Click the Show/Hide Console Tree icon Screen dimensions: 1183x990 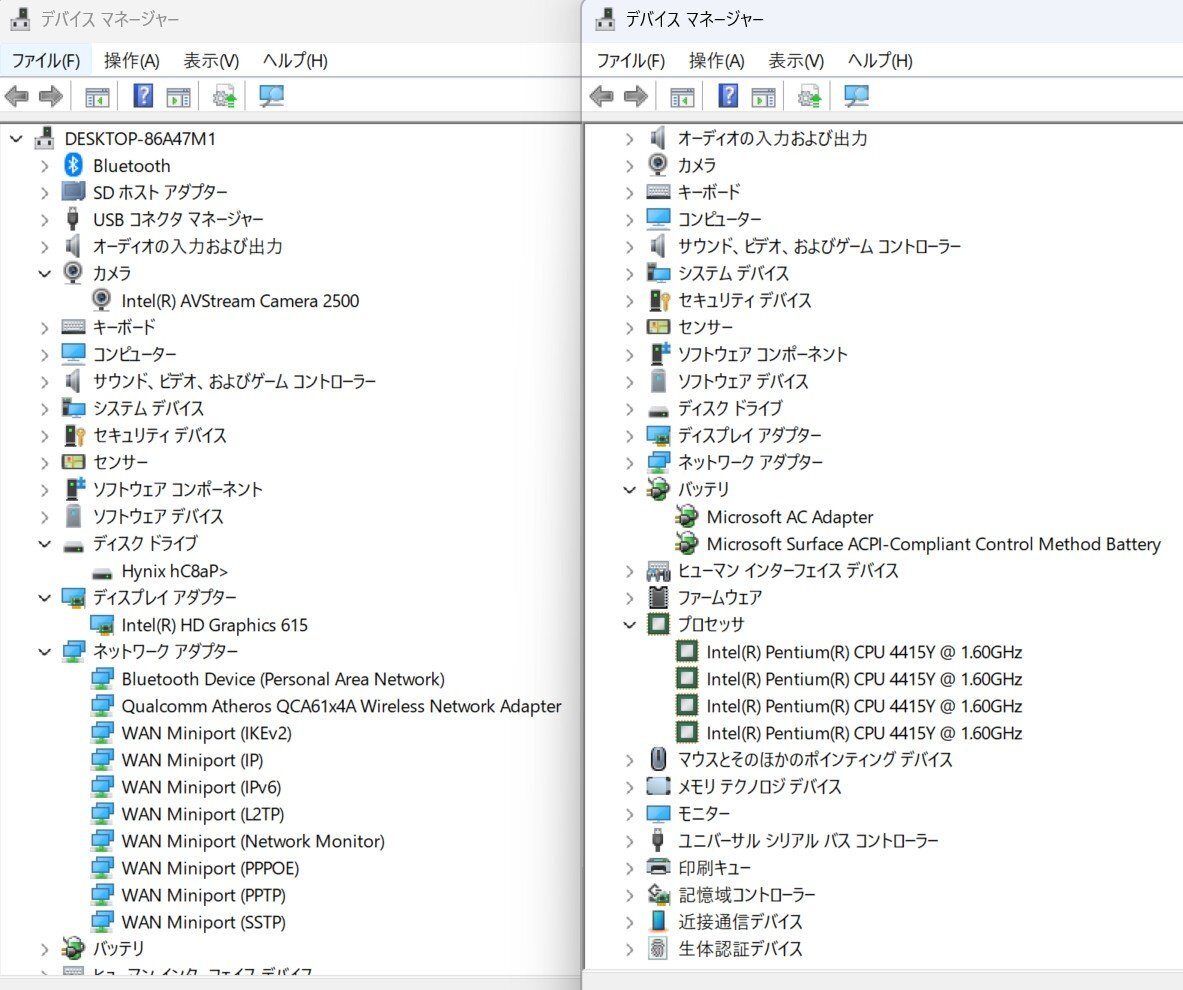pos(97,96)
